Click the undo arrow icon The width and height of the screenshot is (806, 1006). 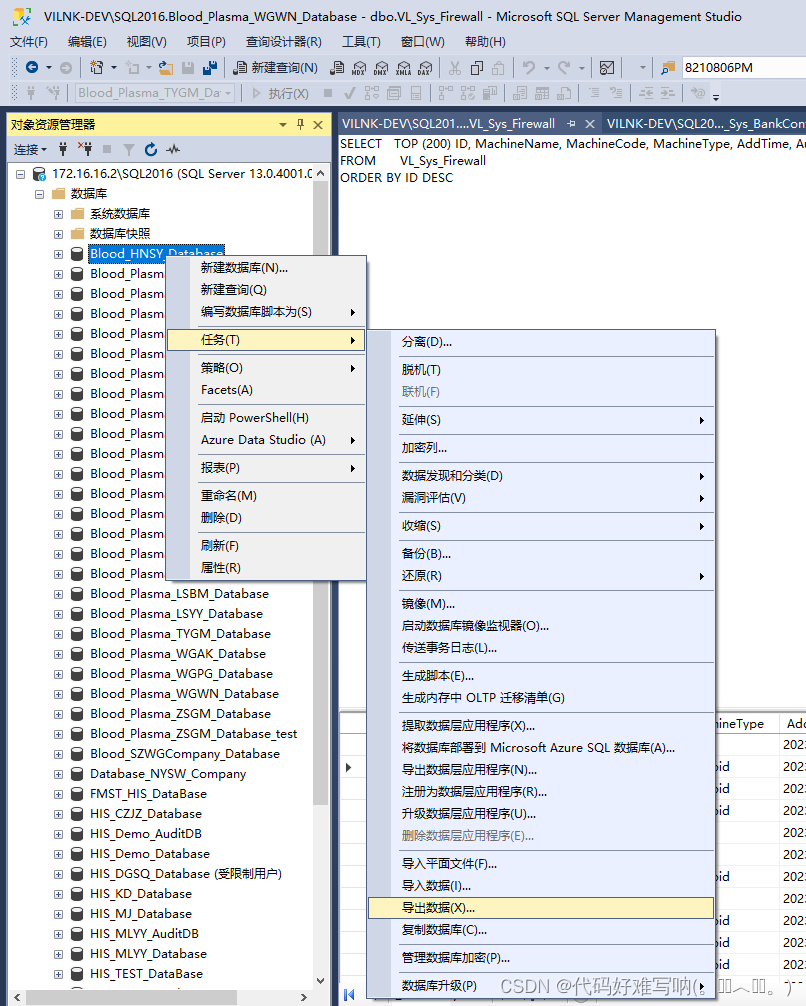(x=529, y=67)
